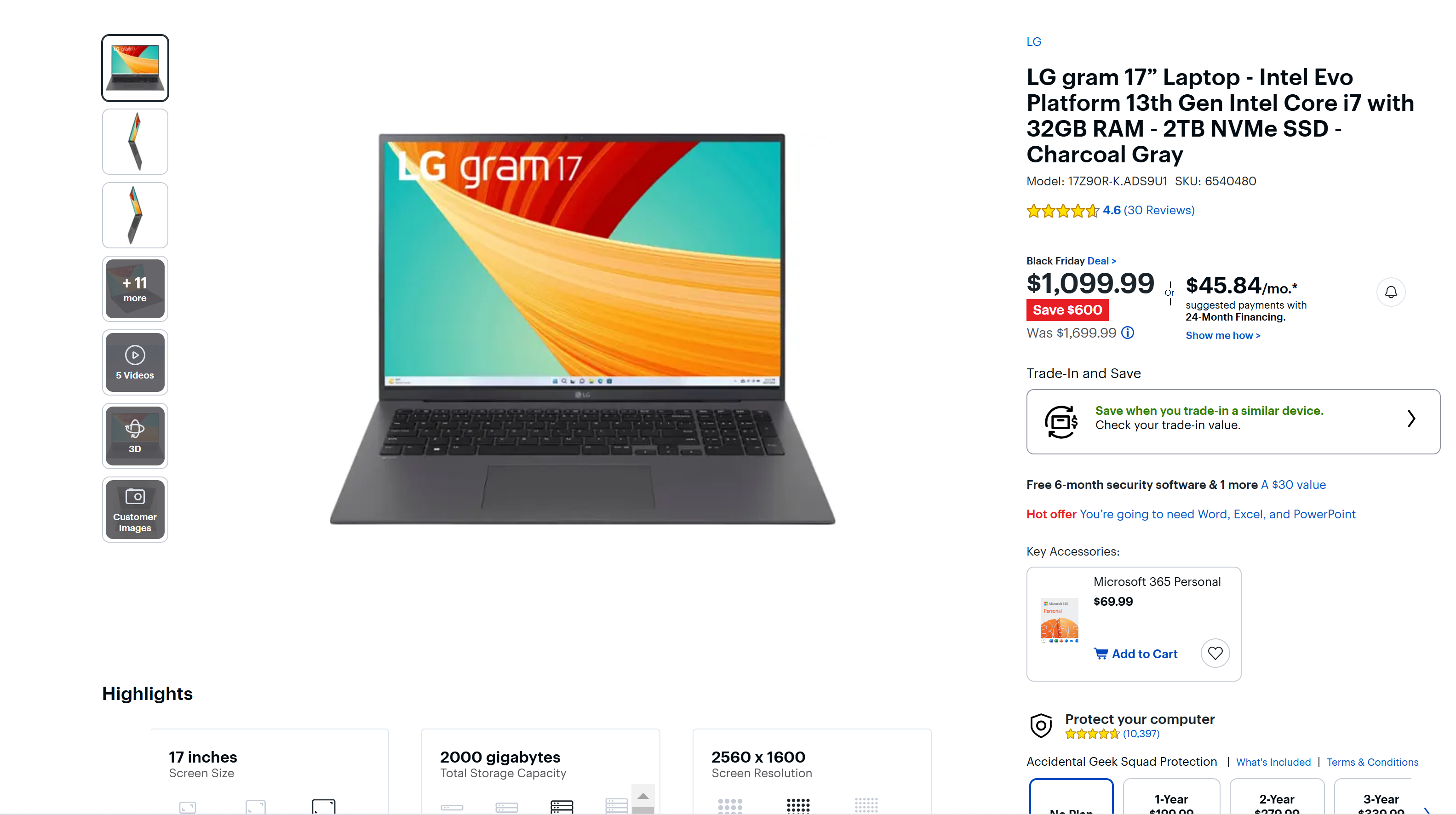
Task: Click the trade-in device icon
Action: click(1061, 421)
